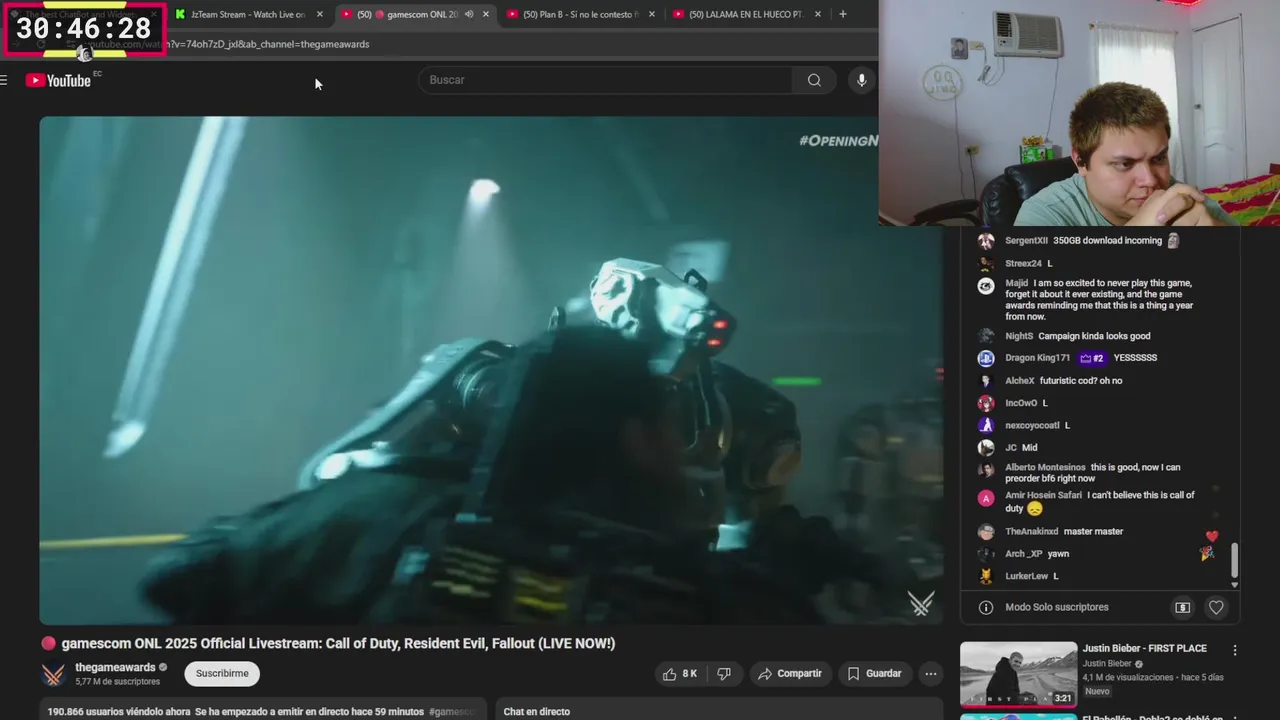Open a new browser tab with plus

coord(843,14)
